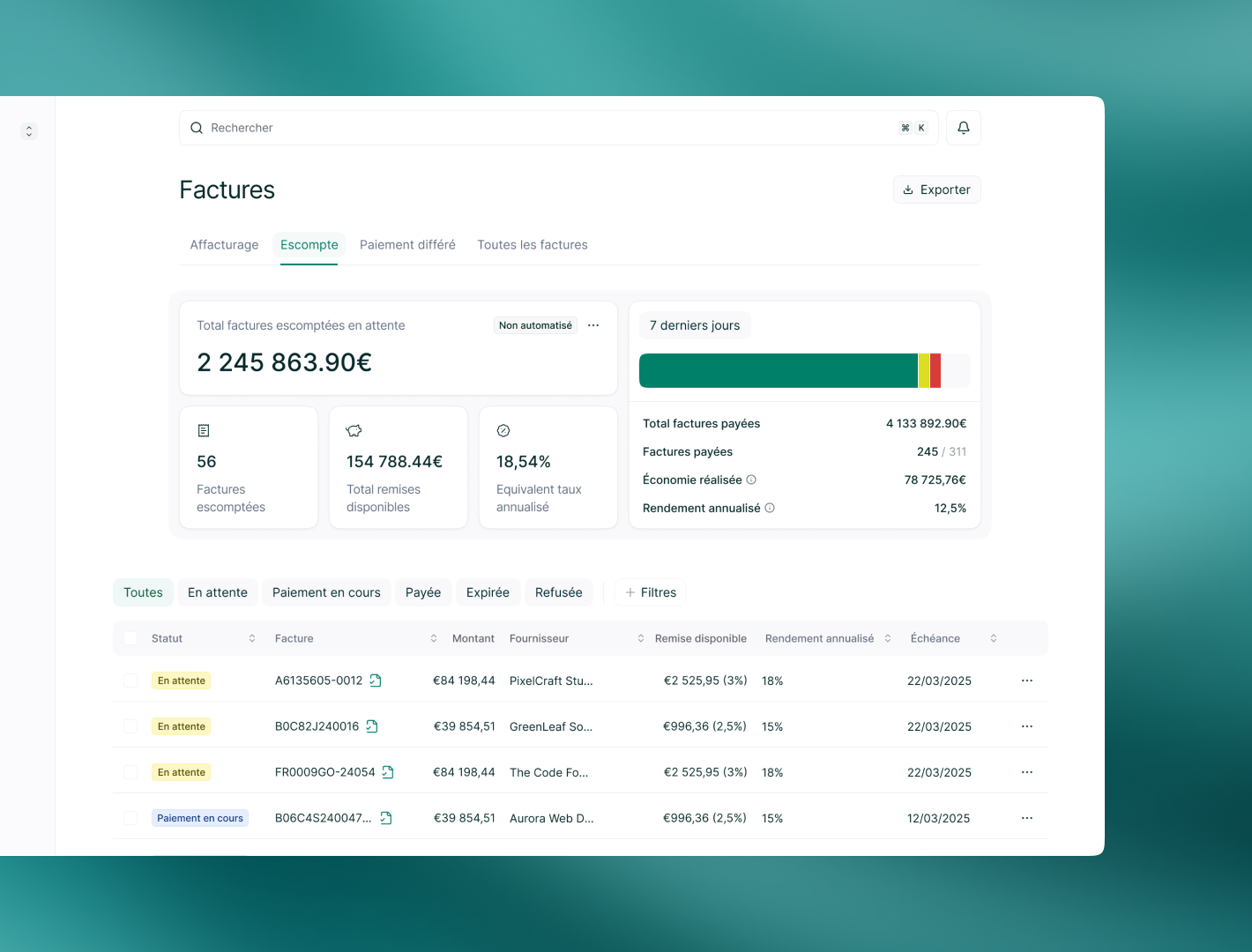This screenshot has height=952, width=1252.
Task: Sort the table by Statut column
Action: [x=252, y=638]
